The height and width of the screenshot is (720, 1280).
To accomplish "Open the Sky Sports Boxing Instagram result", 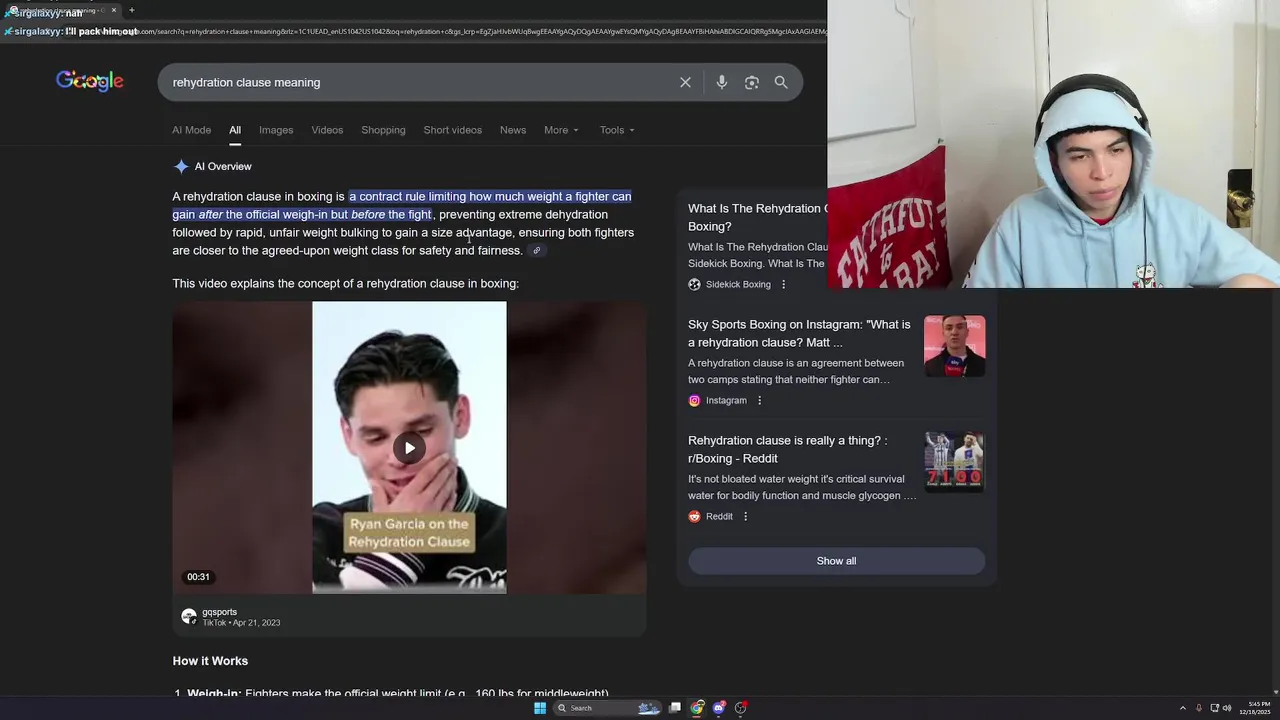I will coord(799,333).
